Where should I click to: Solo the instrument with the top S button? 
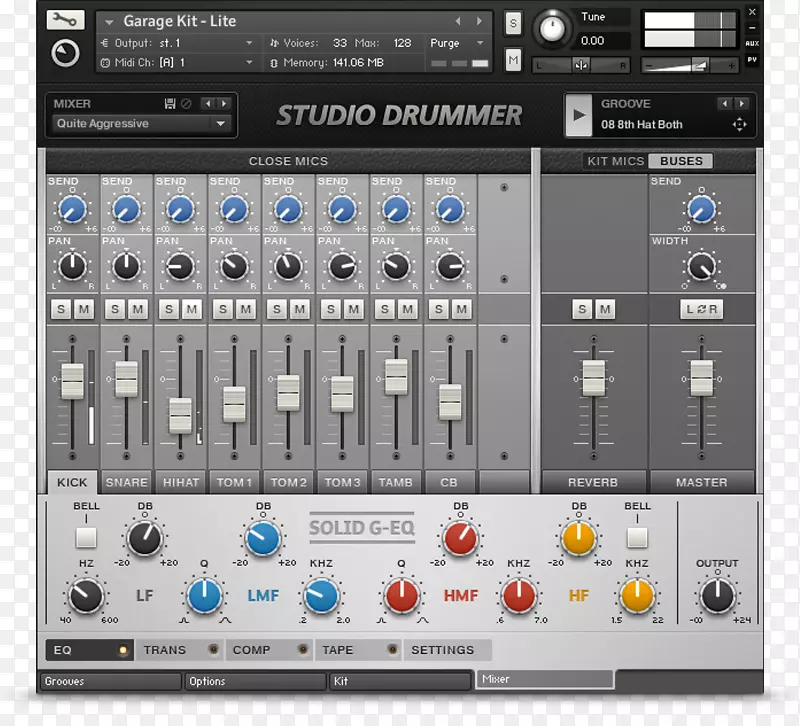click(x=513, y=23)
